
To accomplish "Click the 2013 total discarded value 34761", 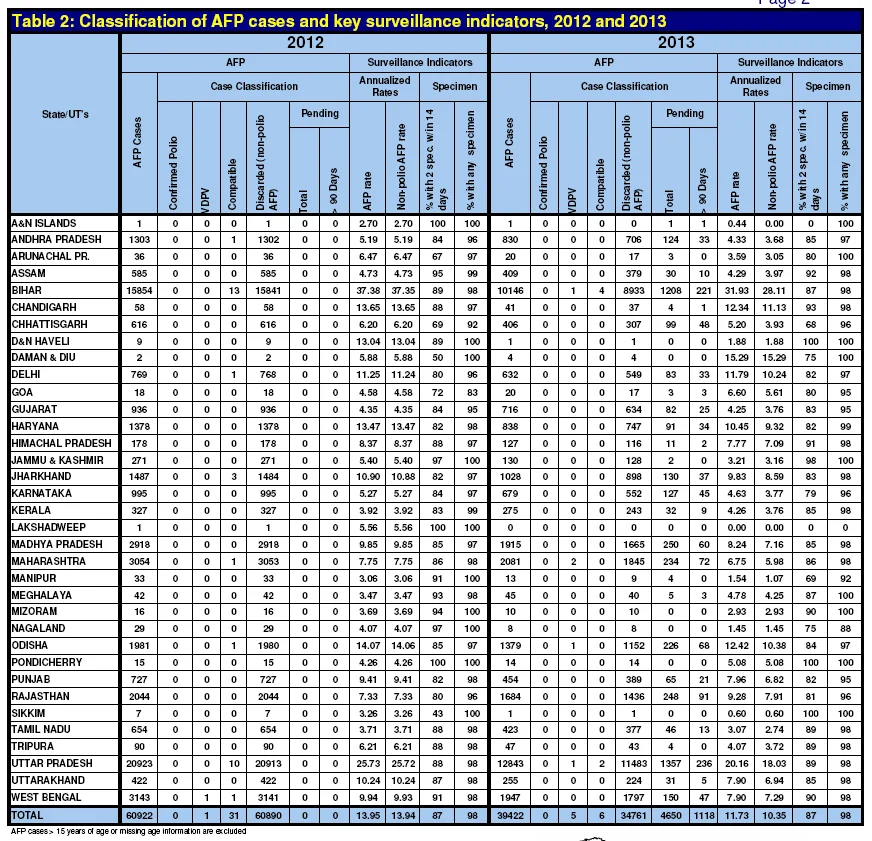I will click(633, 816).
